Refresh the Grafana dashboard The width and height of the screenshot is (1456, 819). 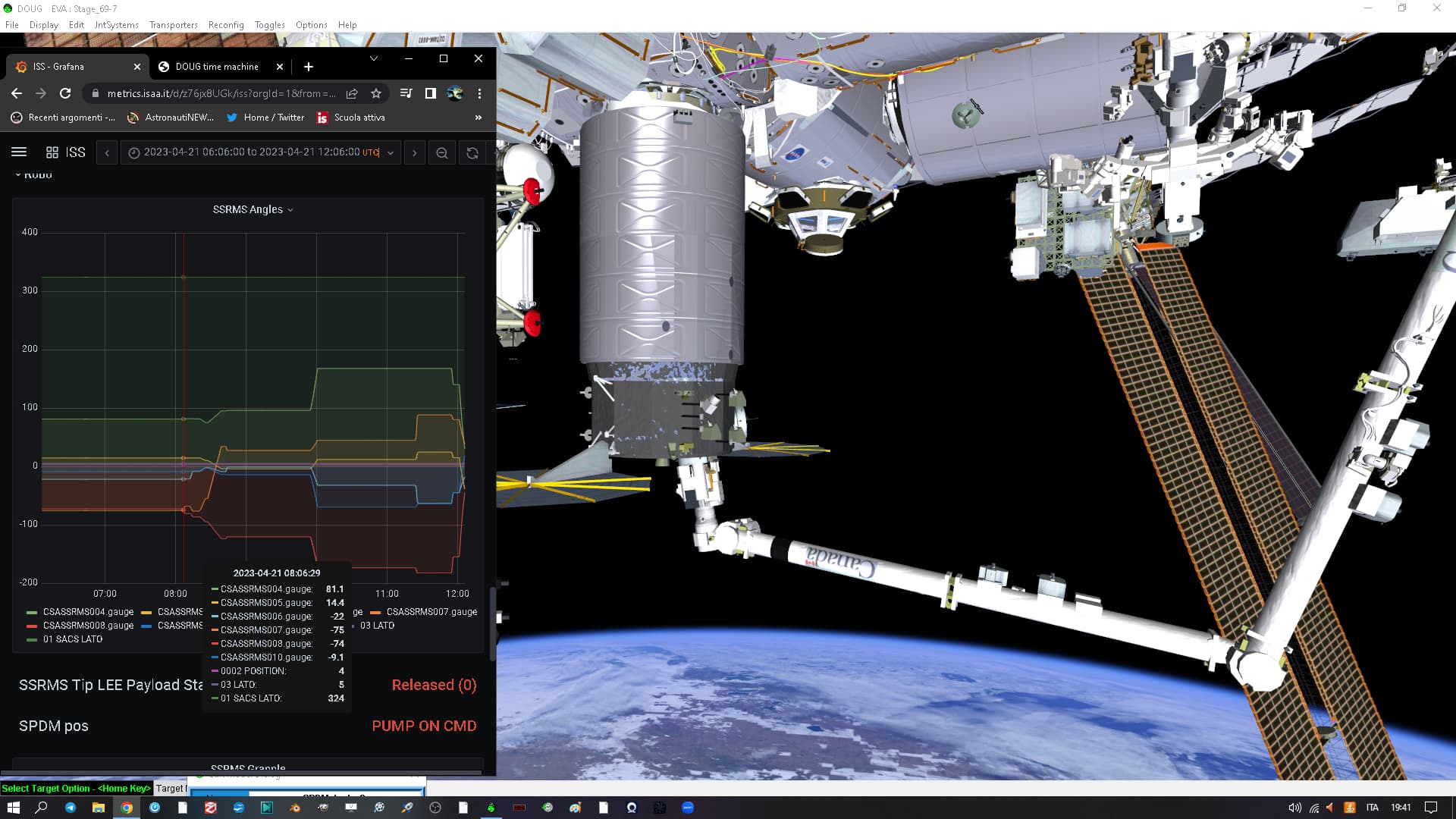(472, 153)
